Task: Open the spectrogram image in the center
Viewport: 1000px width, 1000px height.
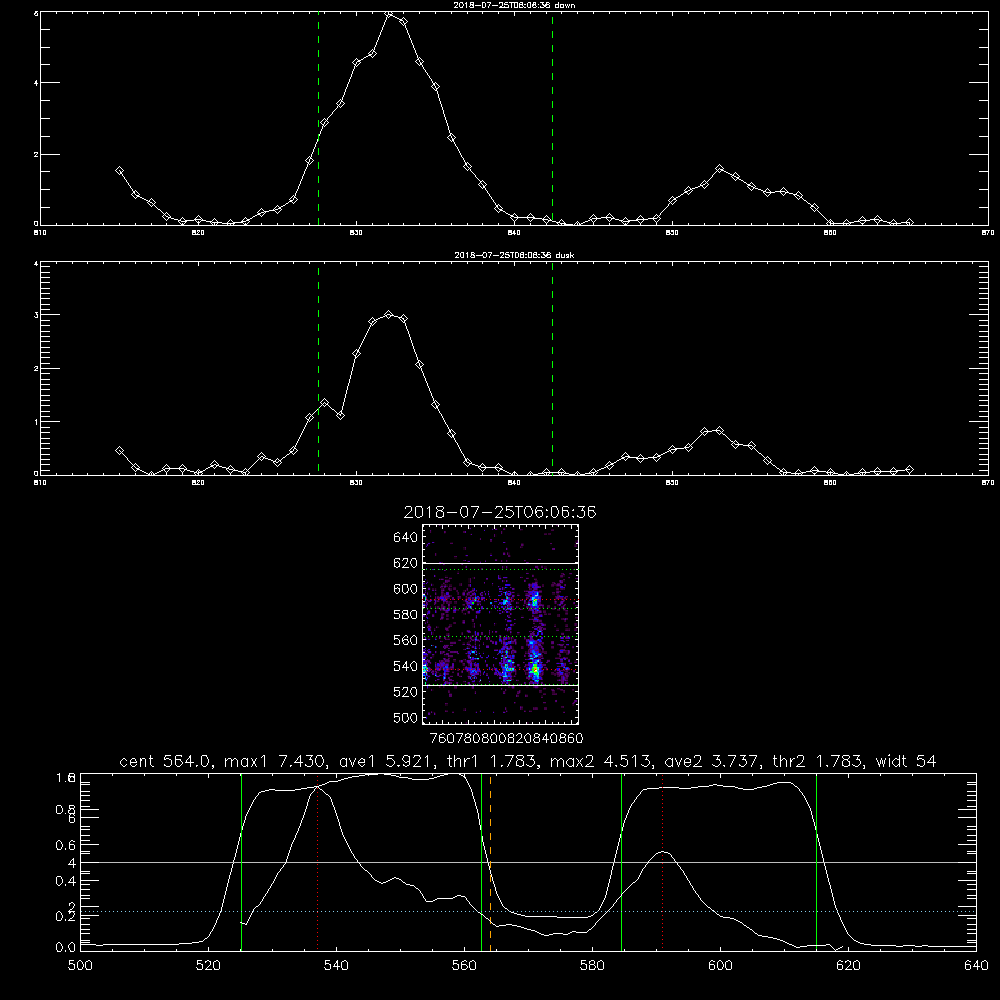Action: tap(501, 624)
